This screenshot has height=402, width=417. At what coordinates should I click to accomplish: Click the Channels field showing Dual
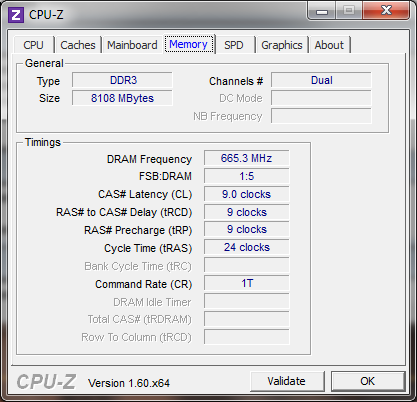[321, 80]
